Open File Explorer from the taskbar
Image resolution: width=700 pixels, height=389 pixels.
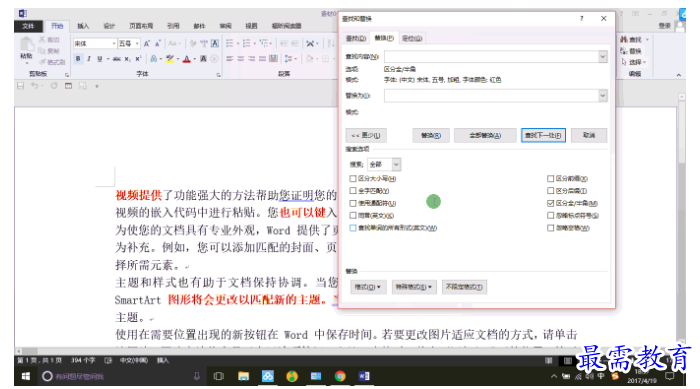(243, 376)
